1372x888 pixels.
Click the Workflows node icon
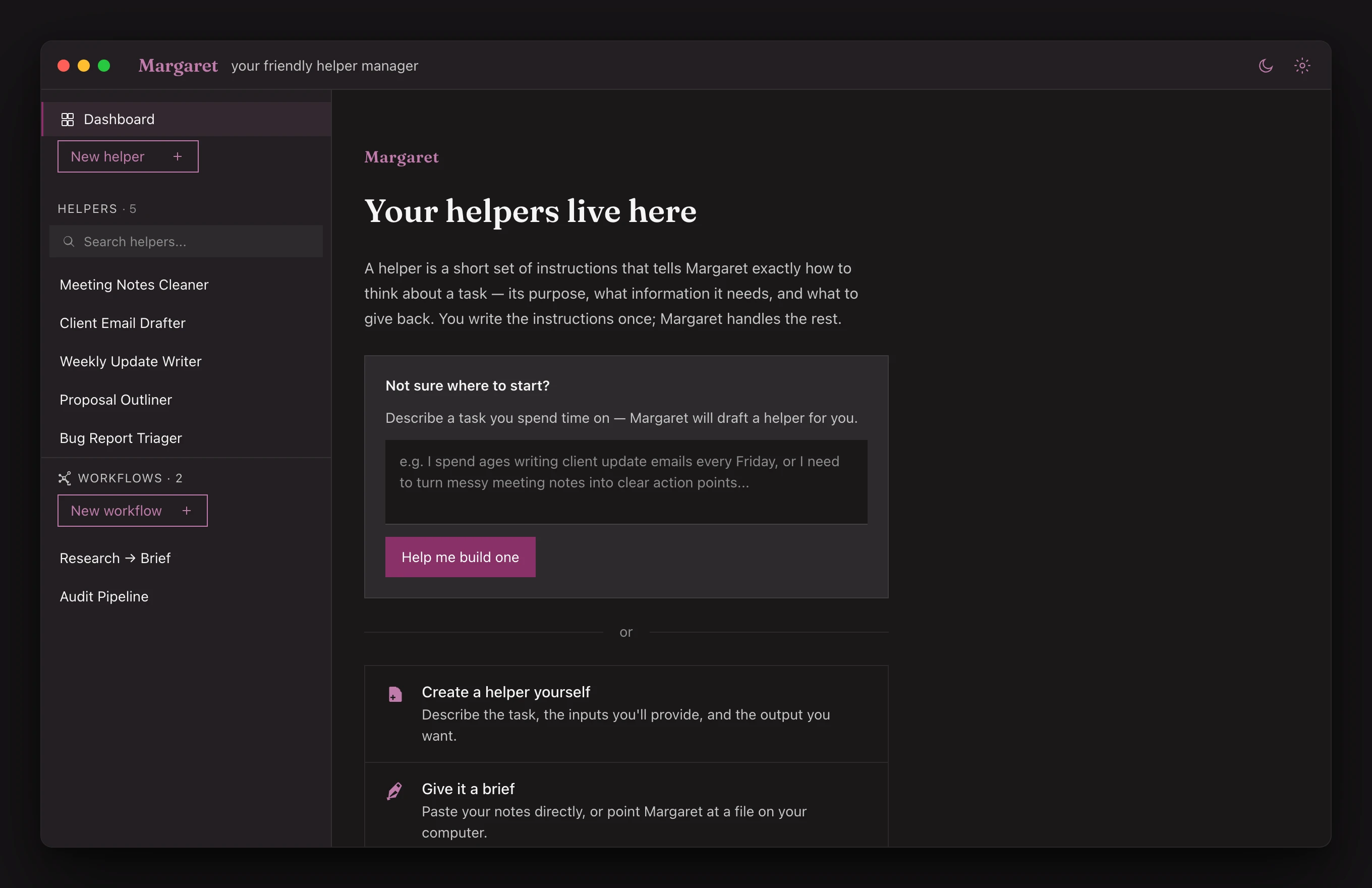tap(65, 478)
